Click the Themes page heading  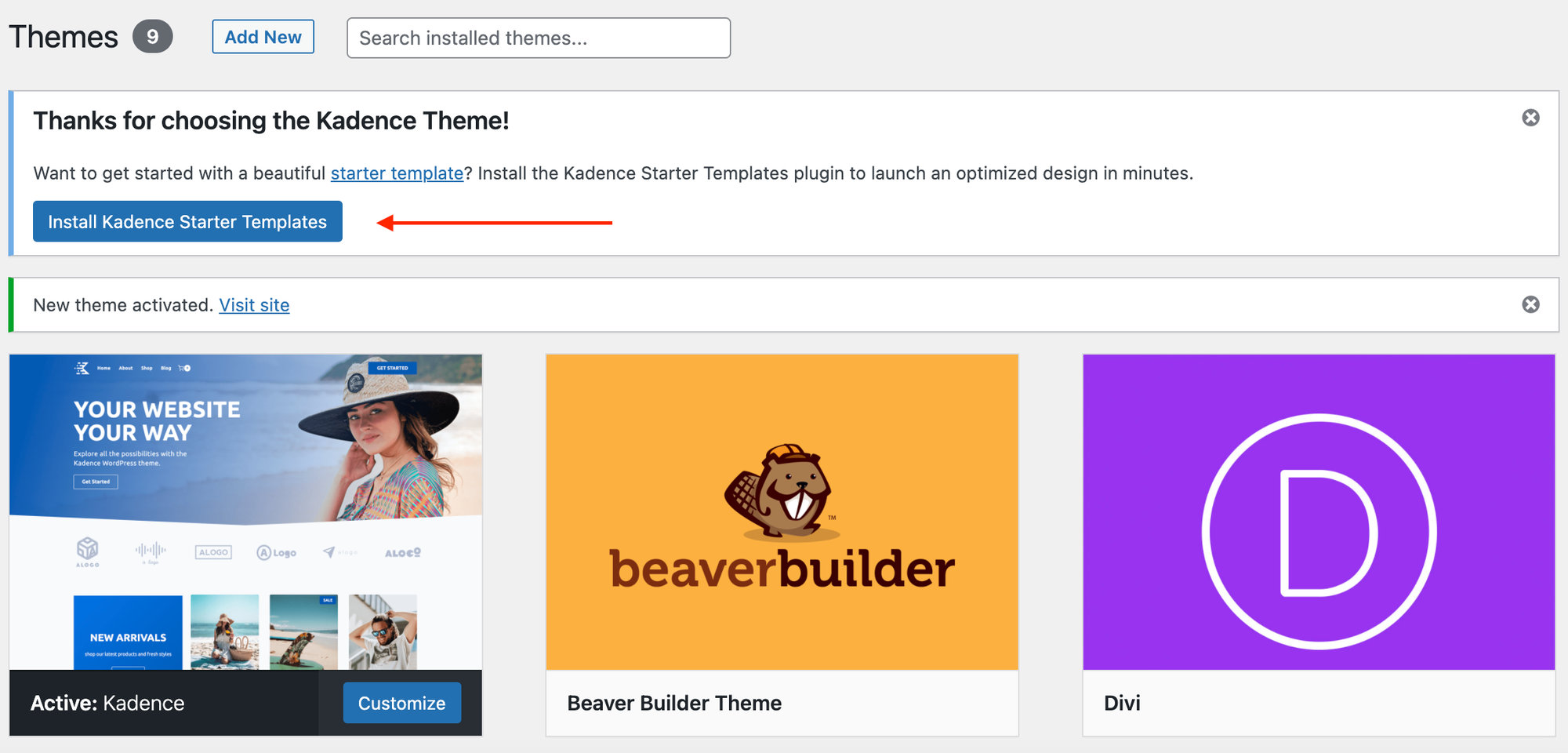pyautogui.click(x=64, y=37)
